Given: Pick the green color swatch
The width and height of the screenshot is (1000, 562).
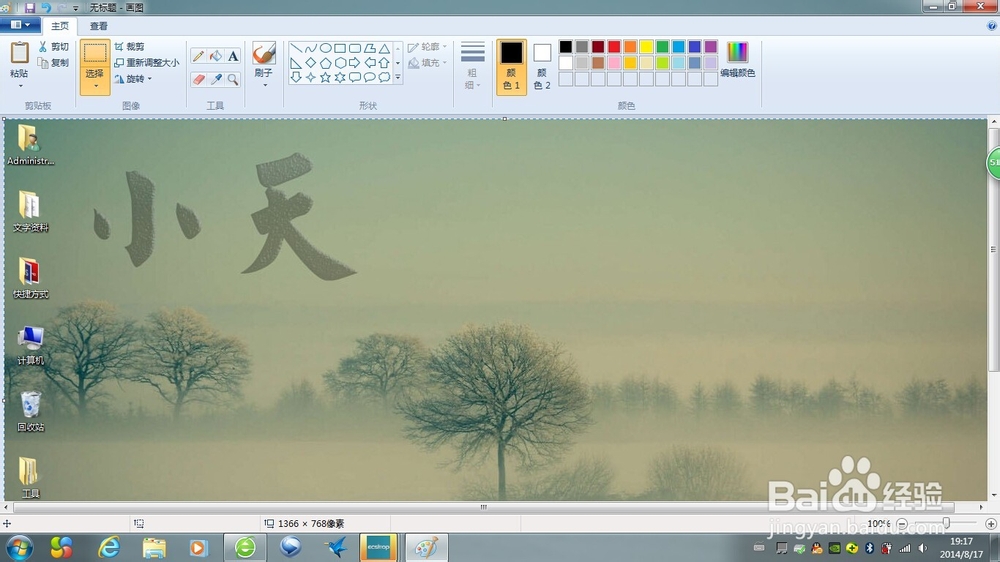Looking at the screenshot, I should point(662,47).
